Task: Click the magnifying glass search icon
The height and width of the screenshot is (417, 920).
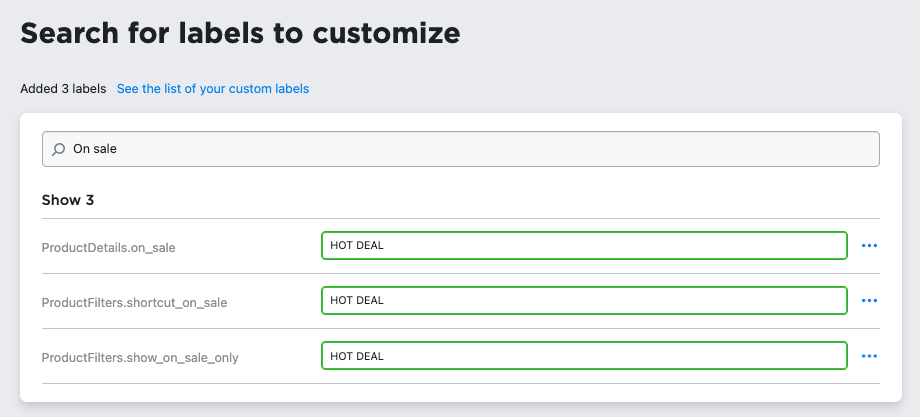Action: click(x=59, y=149)
